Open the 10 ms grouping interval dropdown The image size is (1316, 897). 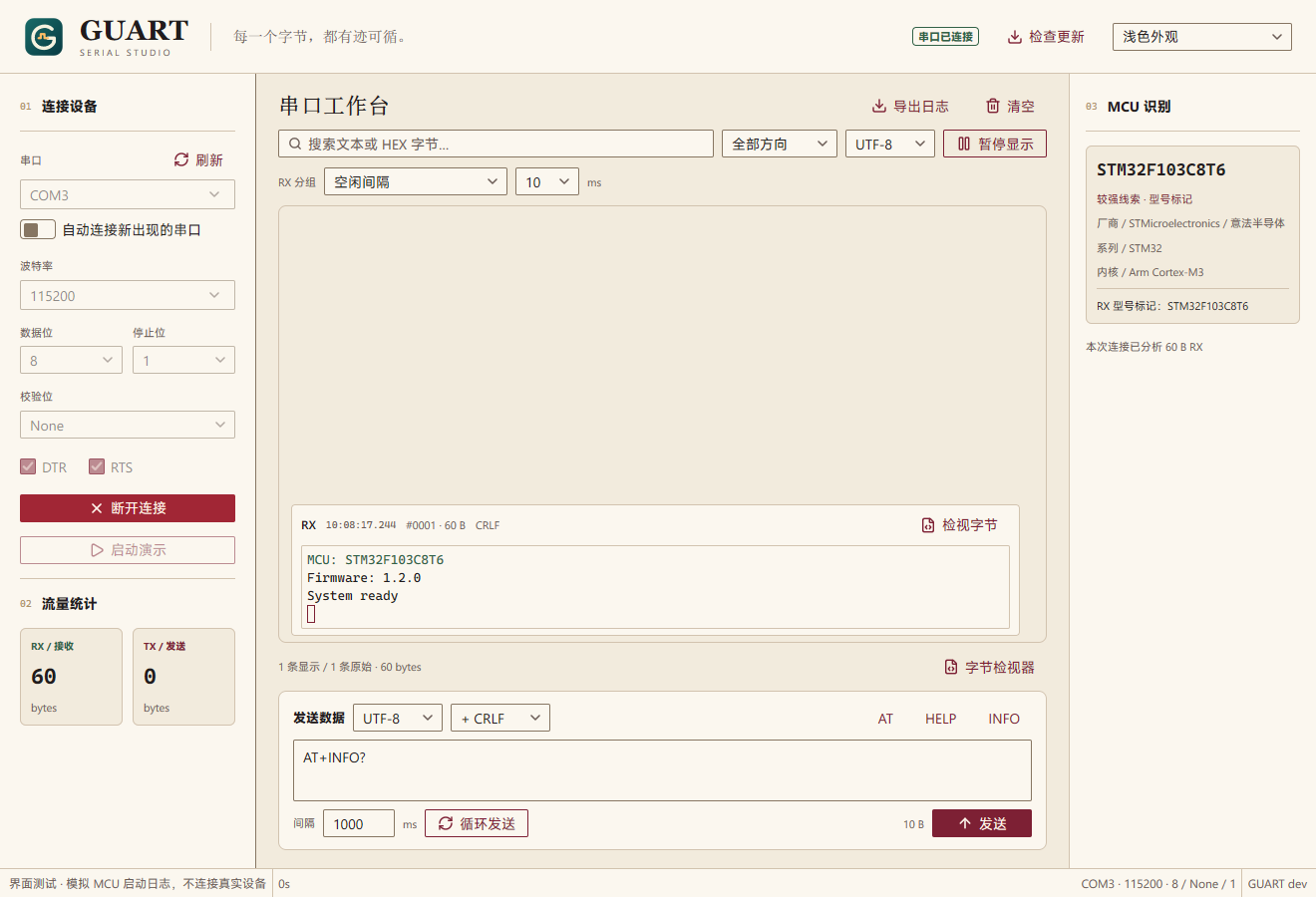tap(547, 181)
